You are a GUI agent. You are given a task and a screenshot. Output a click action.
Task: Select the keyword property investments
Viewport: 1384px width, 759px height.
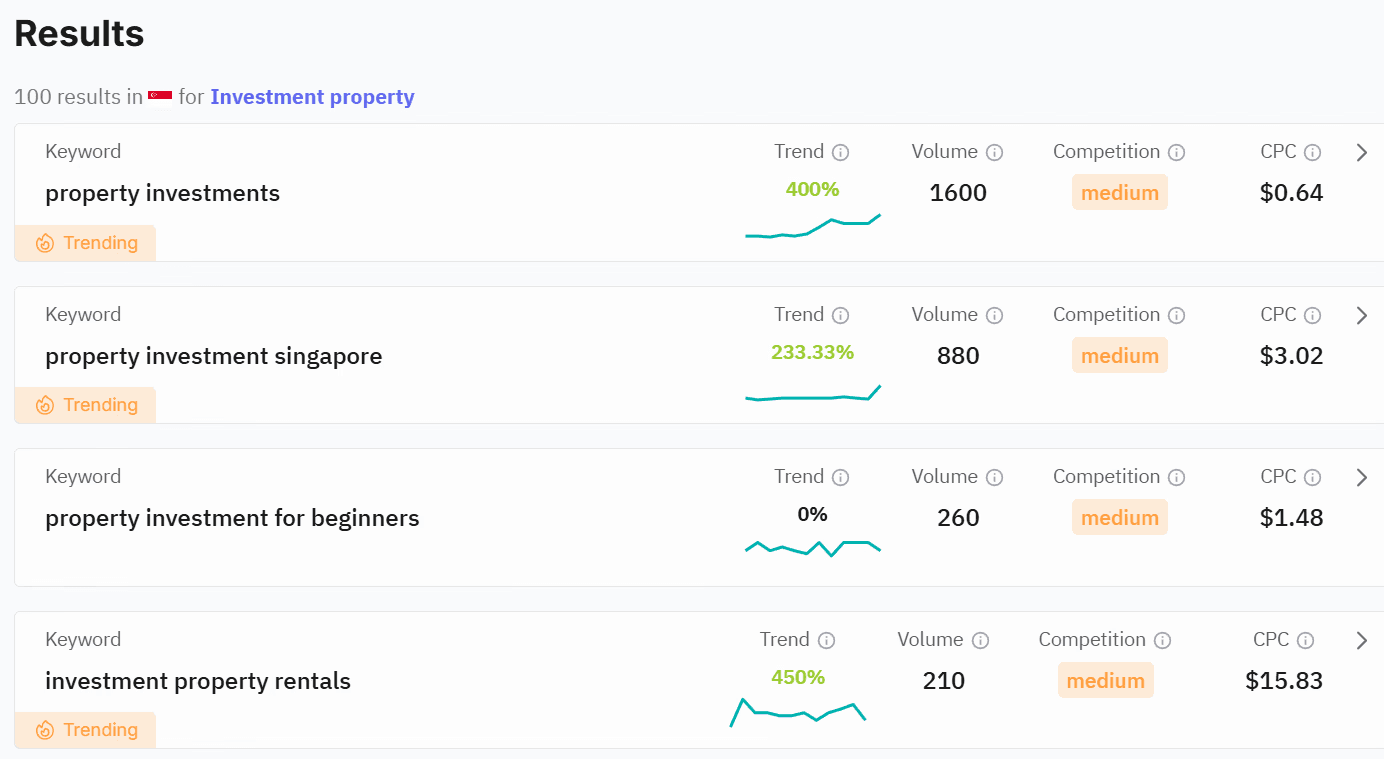click(x=162, y=193)
